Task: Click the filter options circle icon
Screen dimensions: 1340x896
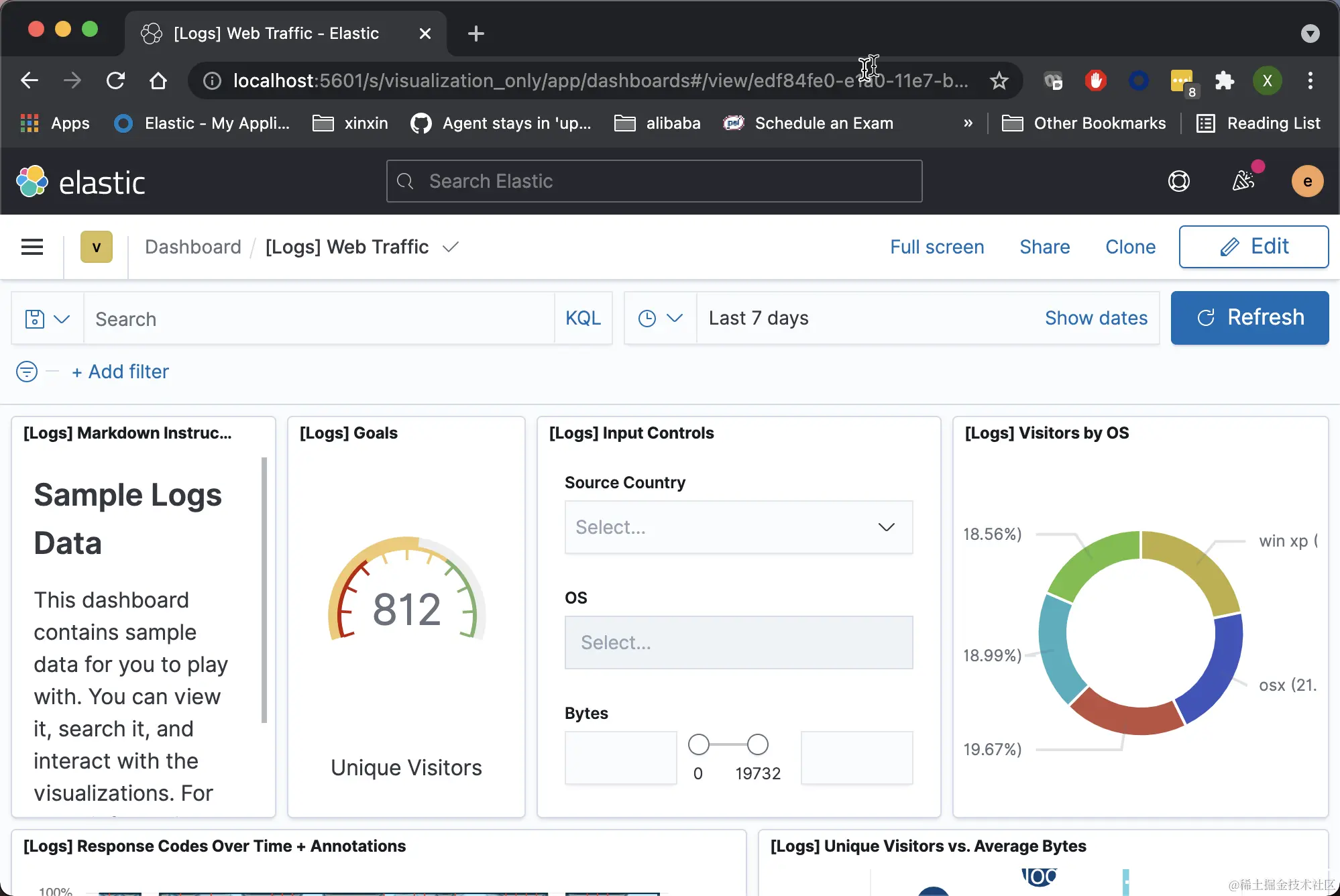Action: [x=27, y=372]
